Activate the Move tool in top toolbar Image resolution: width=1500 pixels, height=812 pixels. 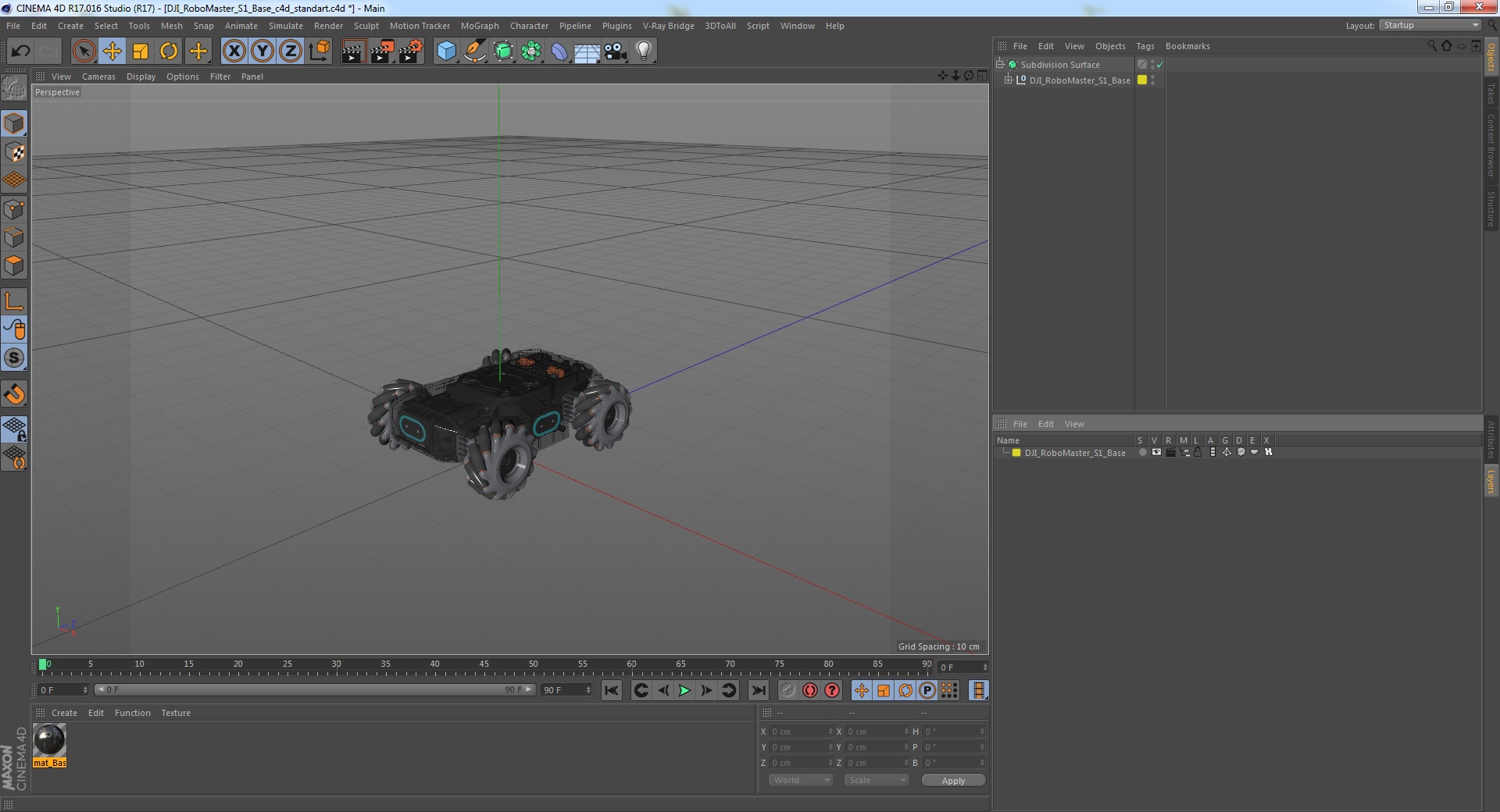point(112,52)
